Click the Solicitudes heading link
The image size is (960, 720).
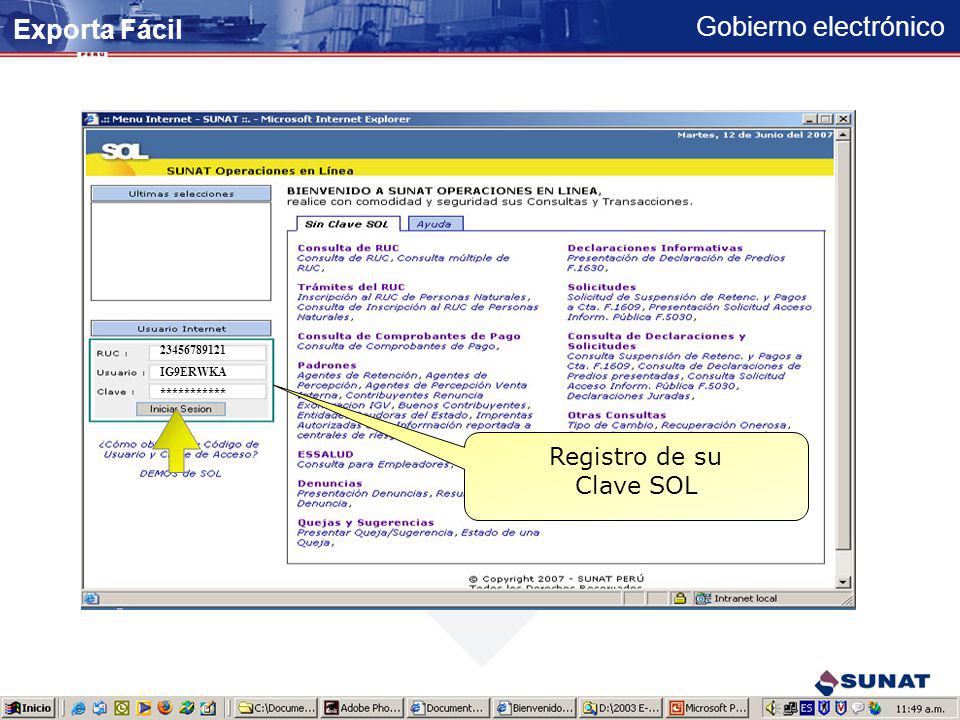[602, 287]
